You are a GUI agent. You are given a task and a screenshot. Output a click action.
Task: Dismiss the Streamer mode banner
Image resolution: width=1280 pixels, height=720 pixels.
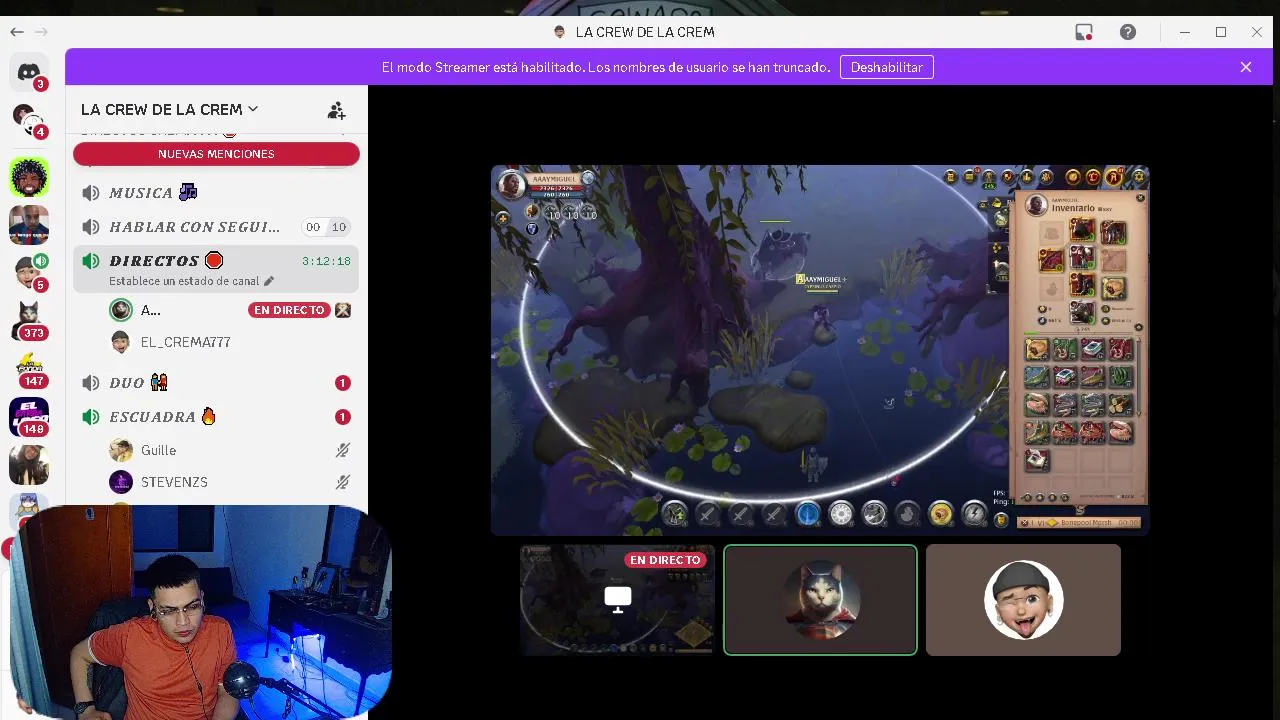click(x=1246, y=67)
